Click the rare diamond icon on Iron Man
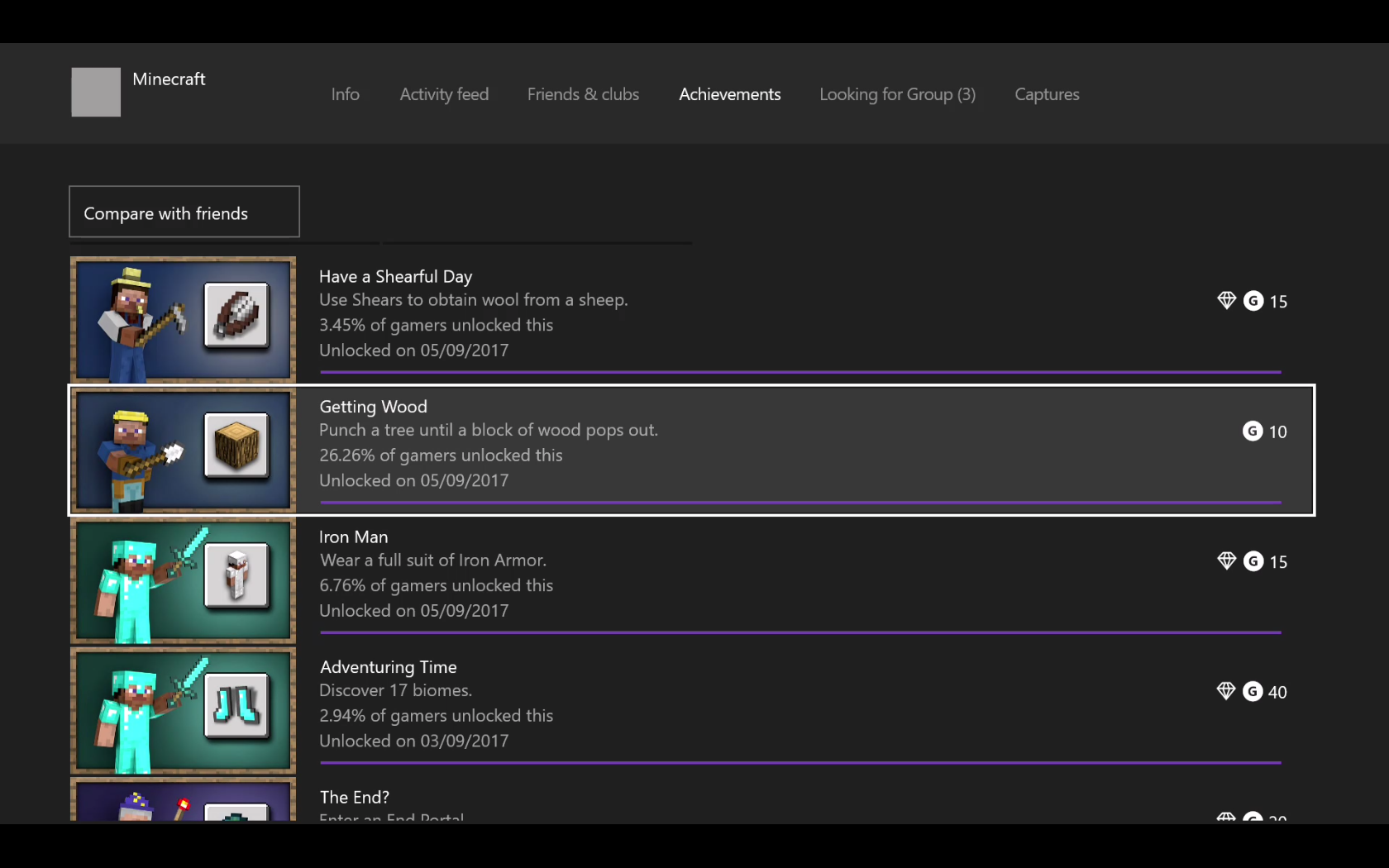The height and width of the screenshot is (868, 1389). pyautogui.click(x=1226, y=561)
